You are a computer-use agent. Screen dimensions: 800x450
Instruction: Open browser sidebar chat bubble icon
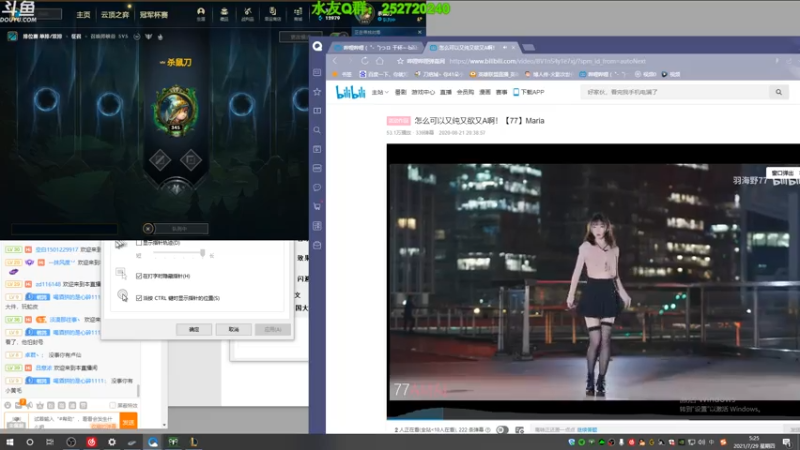coord(317,187)
